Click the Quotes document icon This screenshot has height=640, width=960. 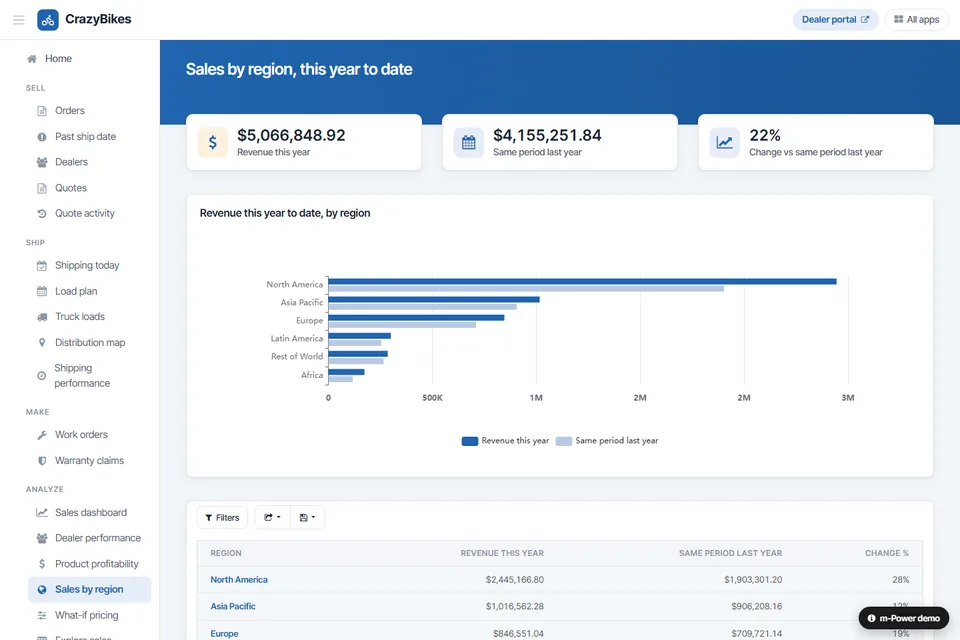(x=42, y=188)
